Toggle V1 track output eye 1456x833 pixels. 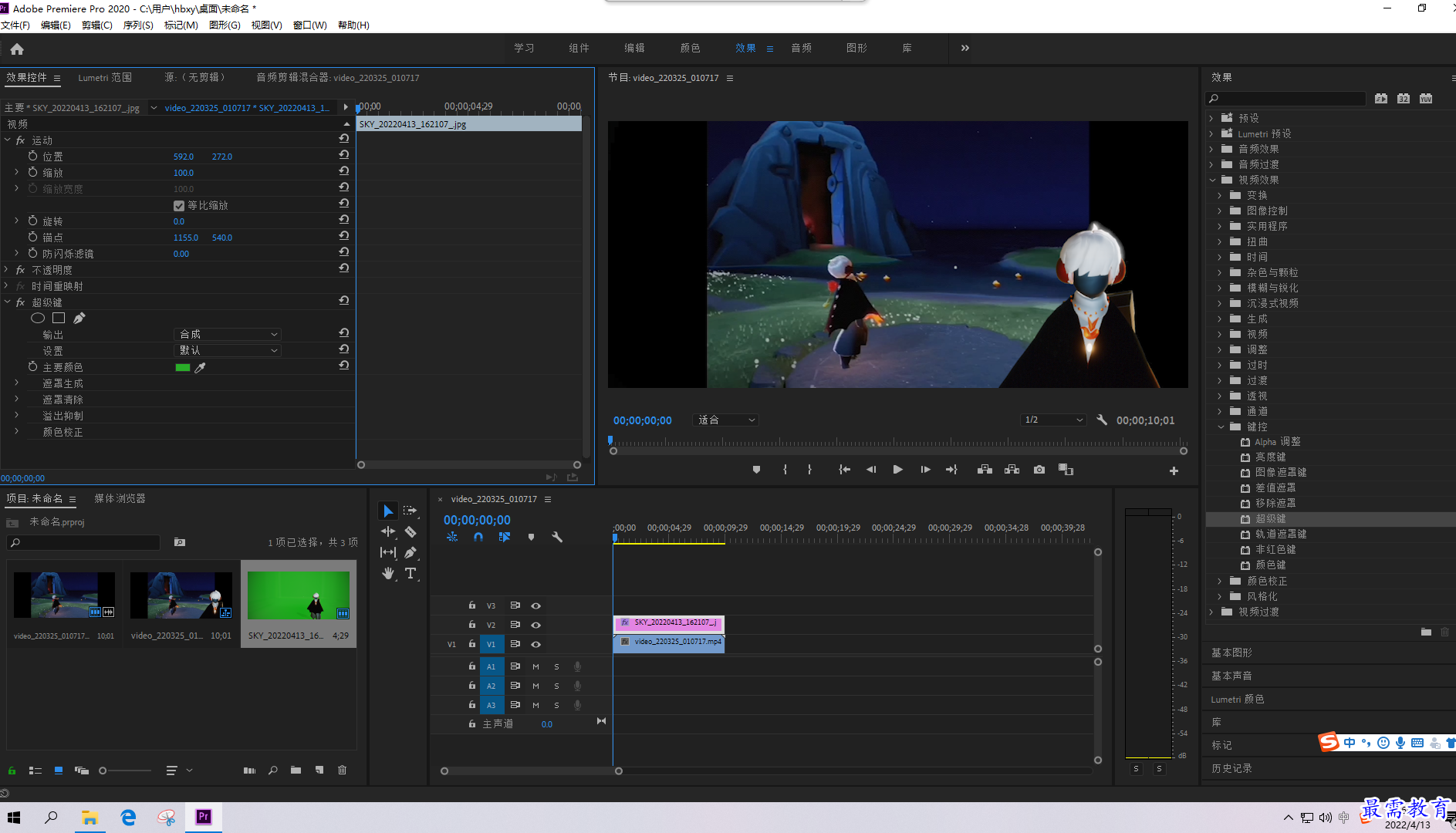(535, 644)
